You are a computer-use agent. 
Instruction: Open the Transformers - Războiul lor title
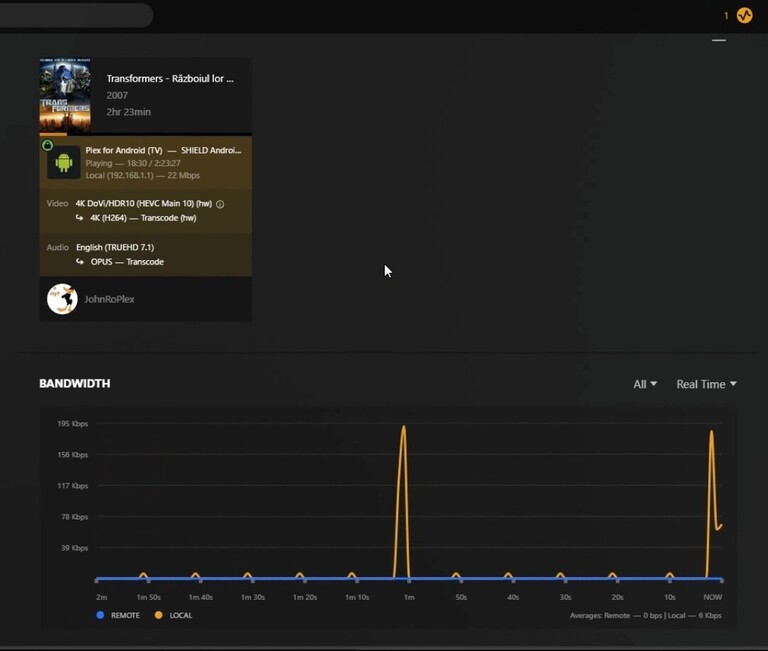(x=170, y=78)
